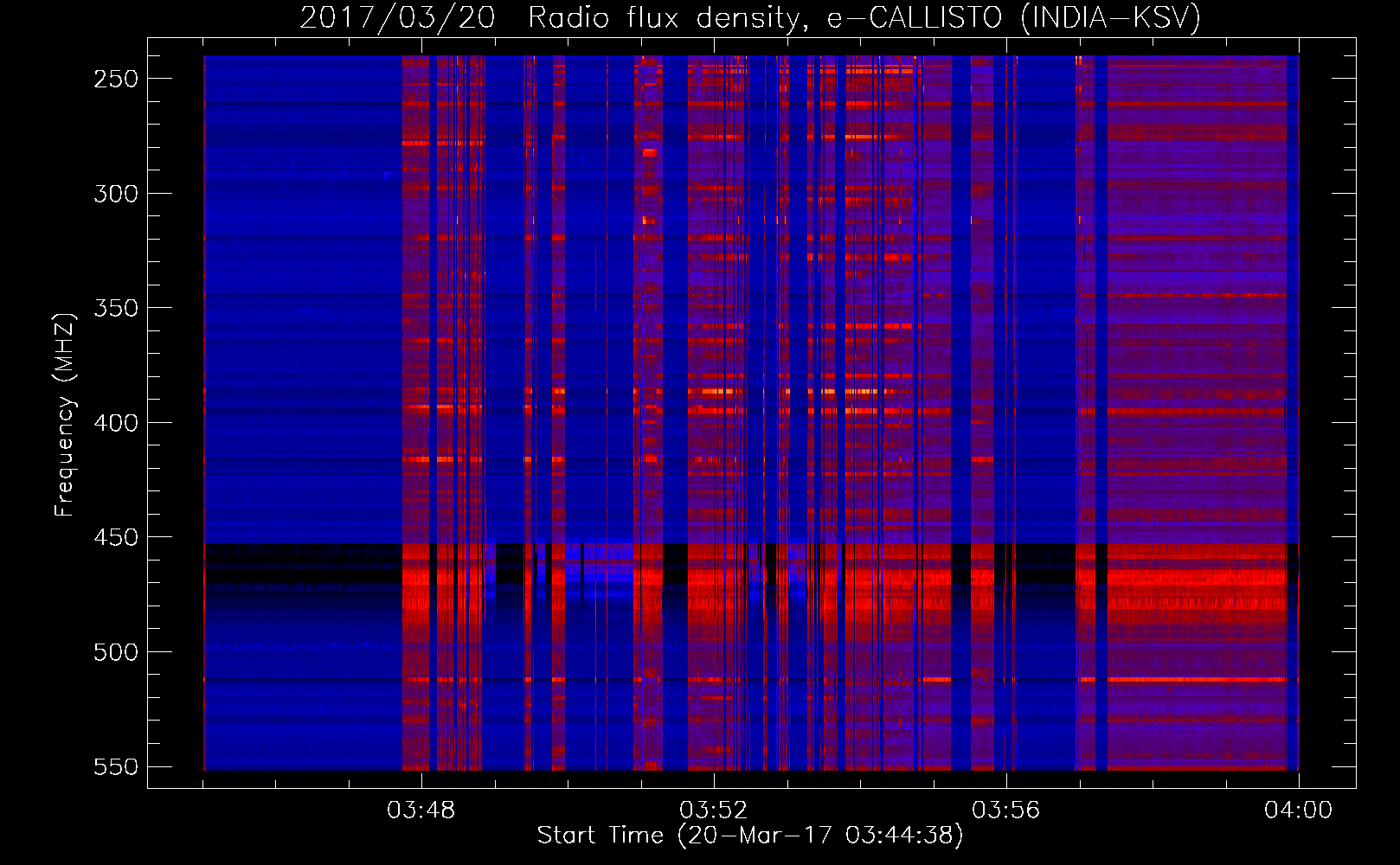The height and width of the screenshot is (865, 1400).
Task: Click the 500 frequency axis label
Action: point(116,652)
